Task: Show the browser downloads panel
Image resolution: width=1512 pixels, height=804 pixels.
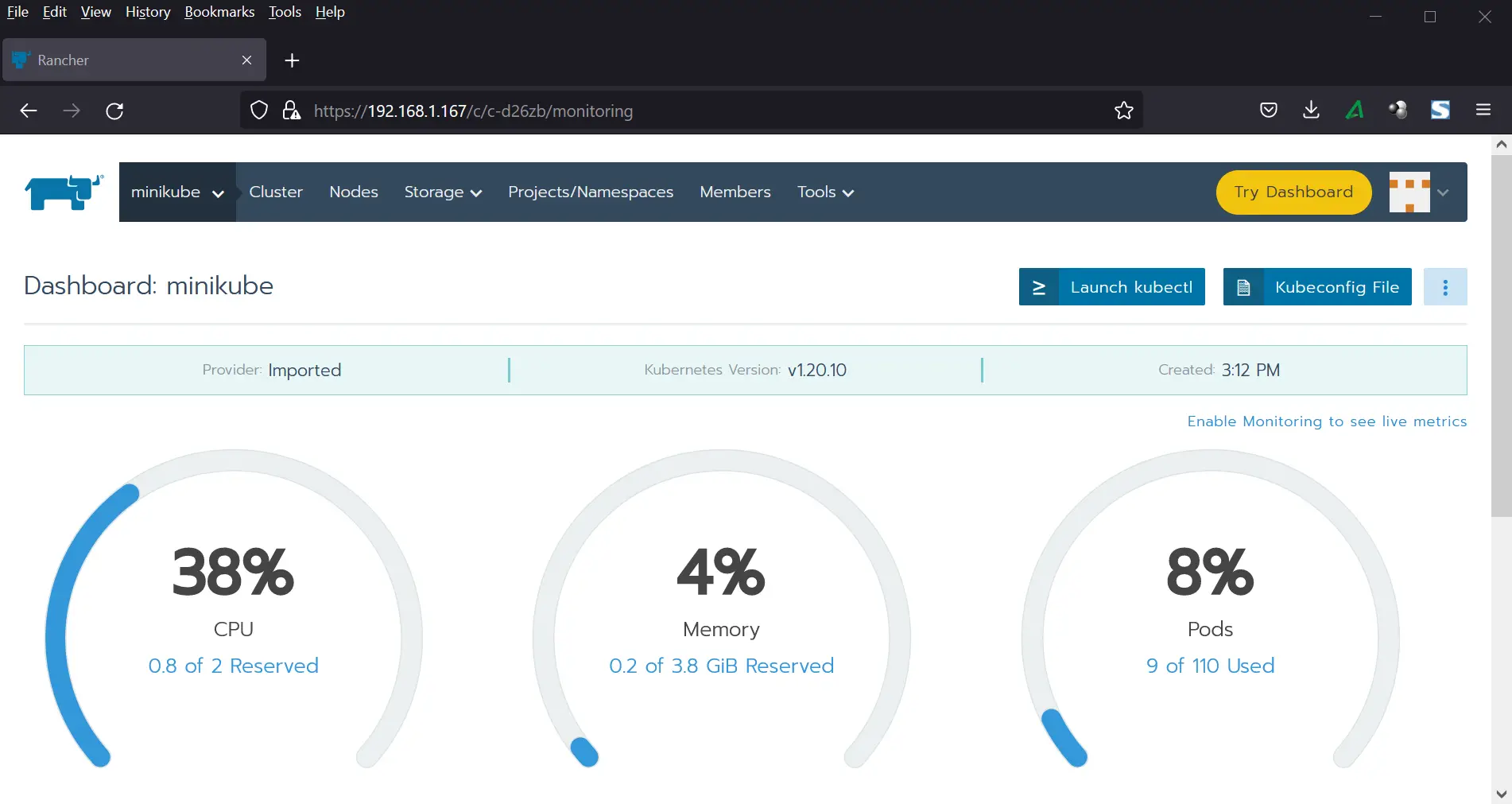Action: point(1312,111)
